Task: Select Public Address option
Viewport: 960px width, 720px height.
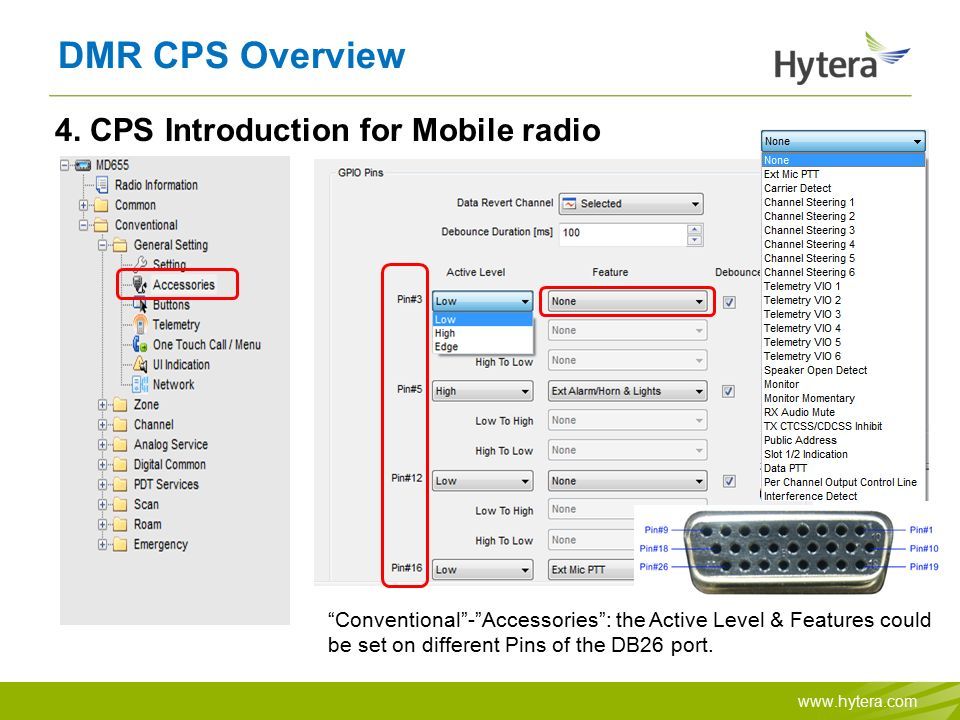Action: click(x=843, y=441)
